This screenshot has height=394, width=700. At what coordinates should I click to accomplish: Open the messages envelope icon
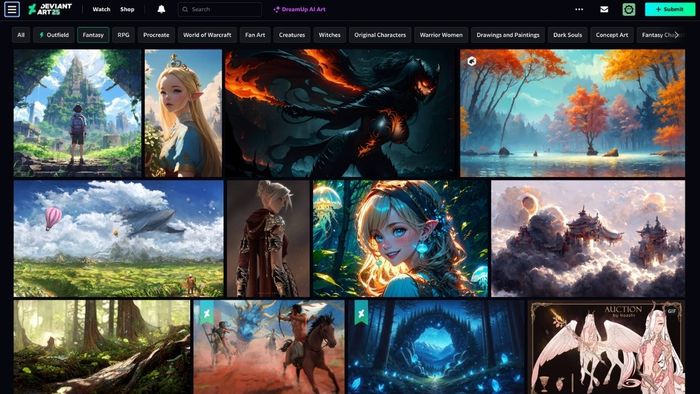click(604, 9)
